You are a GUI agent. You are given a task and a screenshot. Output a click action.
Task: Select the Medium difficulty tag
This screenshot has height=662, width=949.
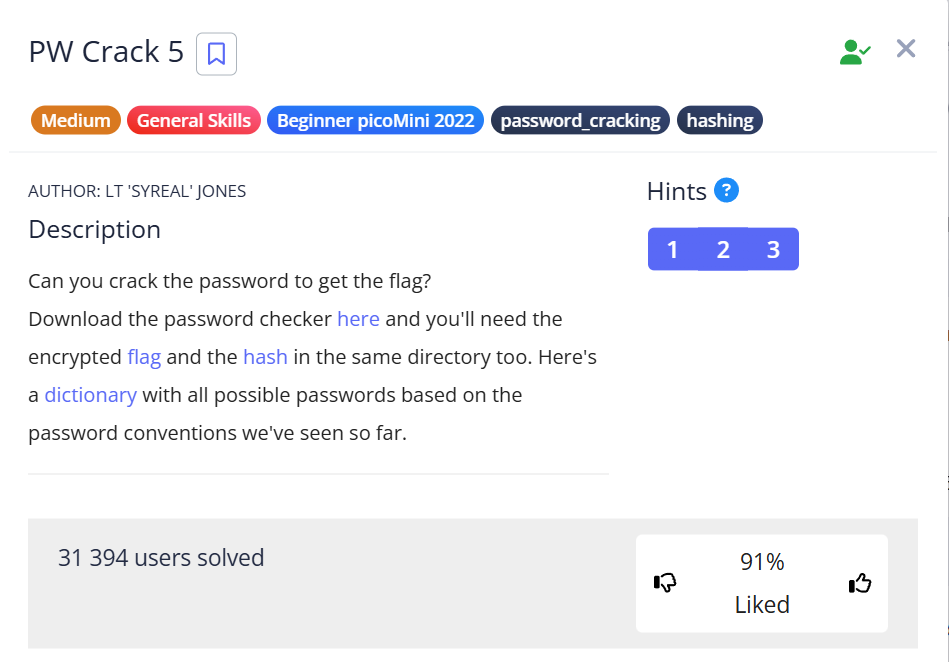76,121
